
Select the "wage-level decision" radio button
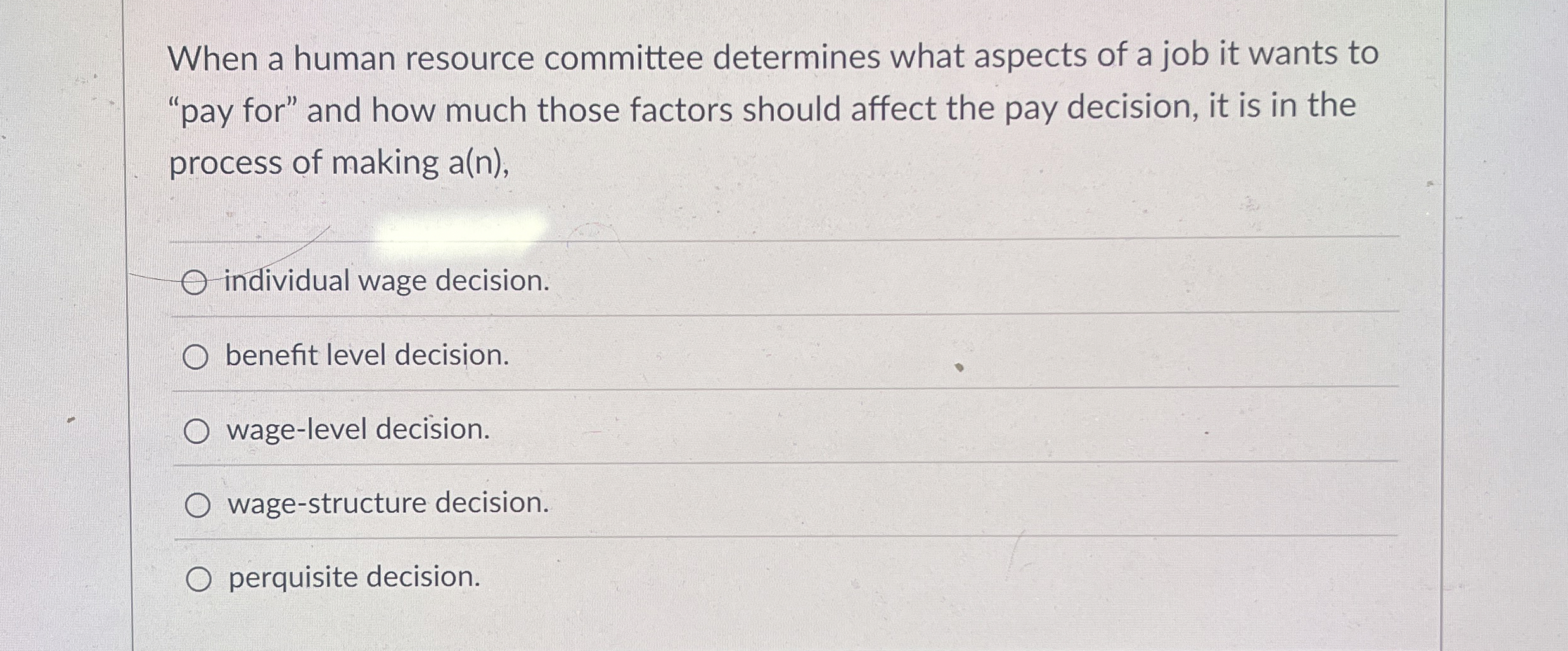pyautogui.click(x=198, y=432)
